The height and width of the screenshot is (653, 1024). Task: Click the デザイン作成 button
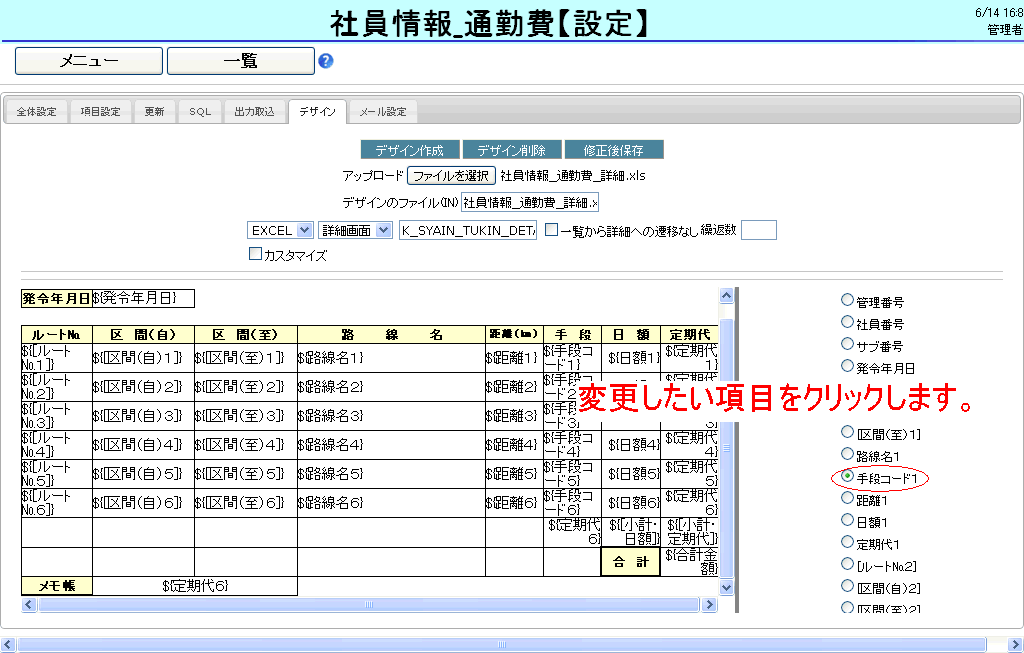[409, 150]
